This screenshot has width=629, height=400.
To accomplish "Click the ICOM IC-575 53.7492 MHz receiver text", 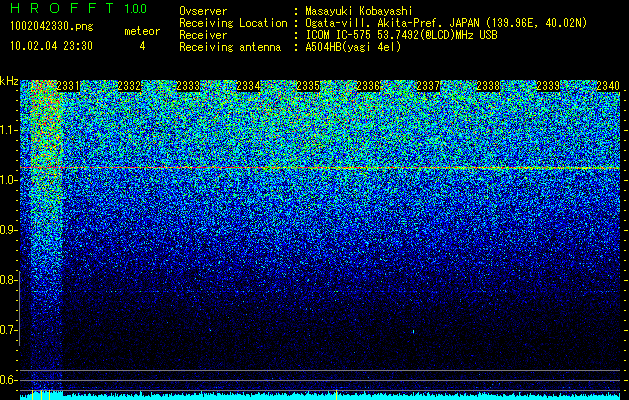I will (x=401, y=35).
